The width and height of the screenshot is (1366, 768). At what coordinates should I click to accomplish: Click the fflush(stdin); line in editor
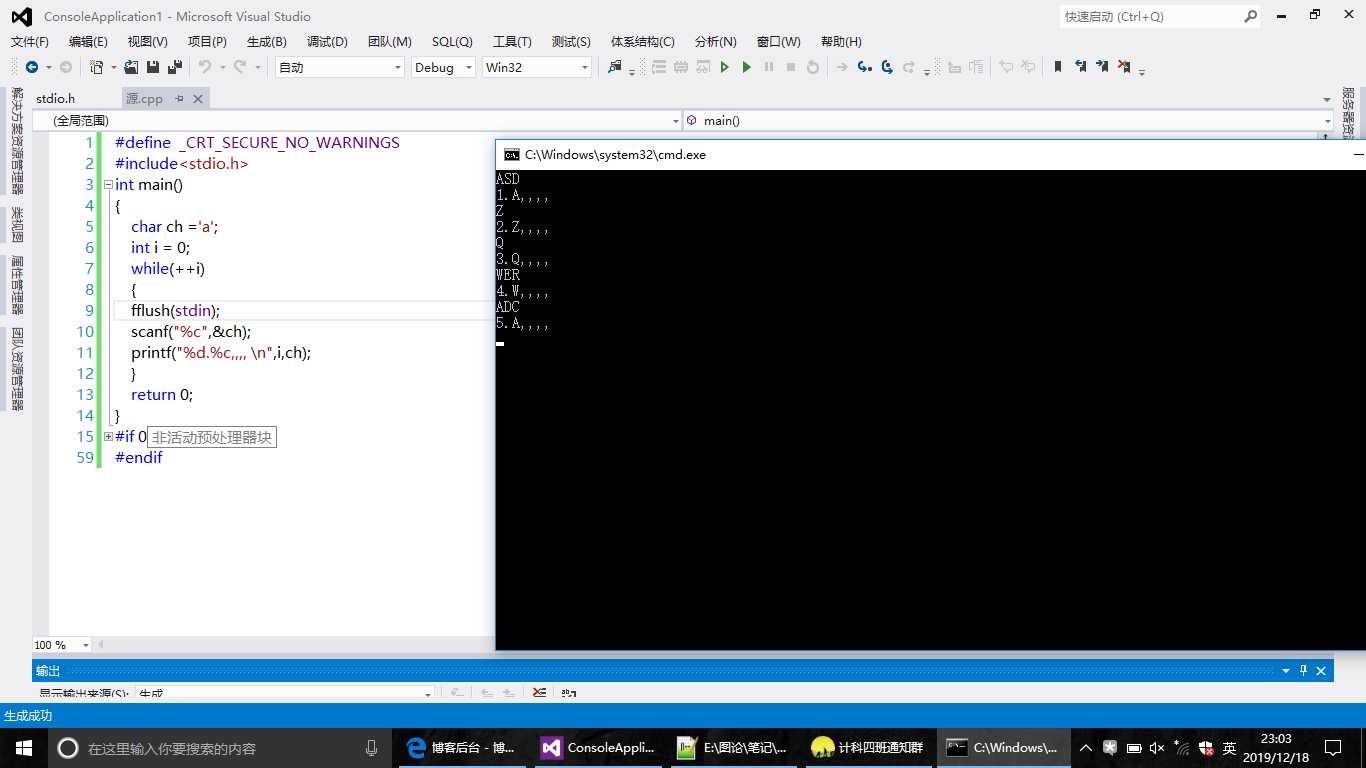click(x=175, y=310)
